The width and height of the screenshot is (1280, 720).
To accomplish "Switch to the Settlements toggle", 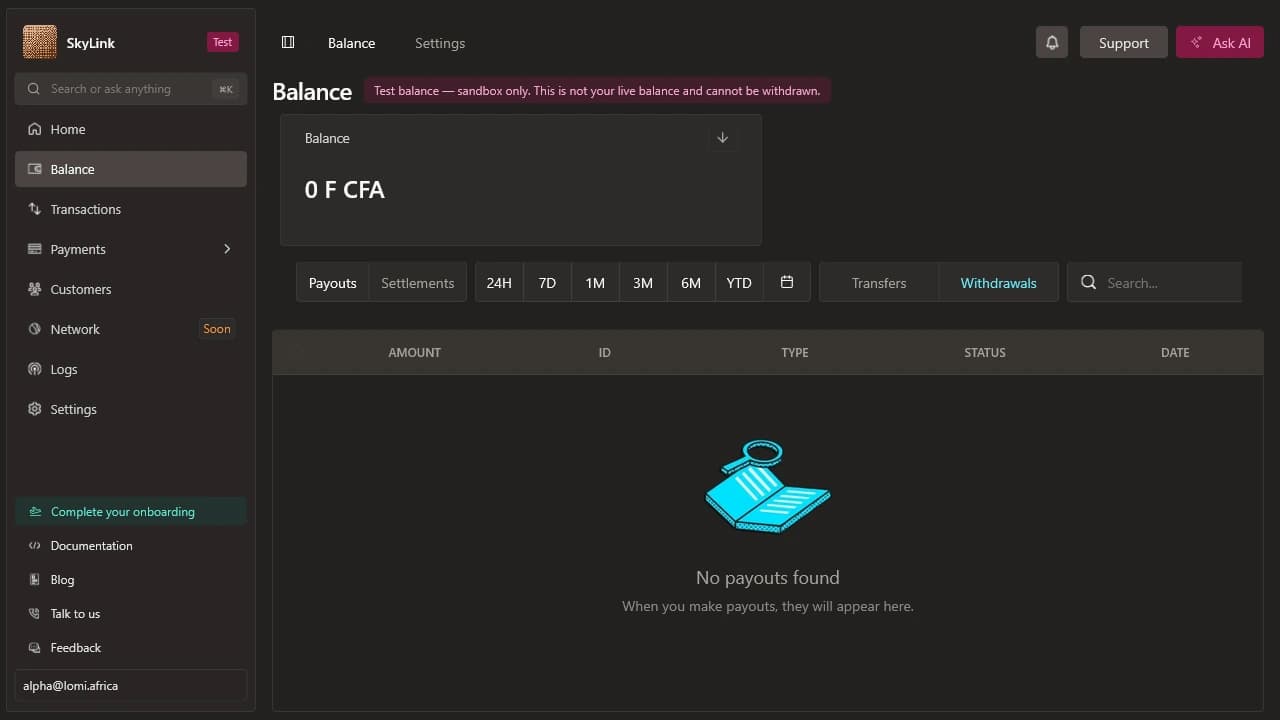I will [417, 283].
